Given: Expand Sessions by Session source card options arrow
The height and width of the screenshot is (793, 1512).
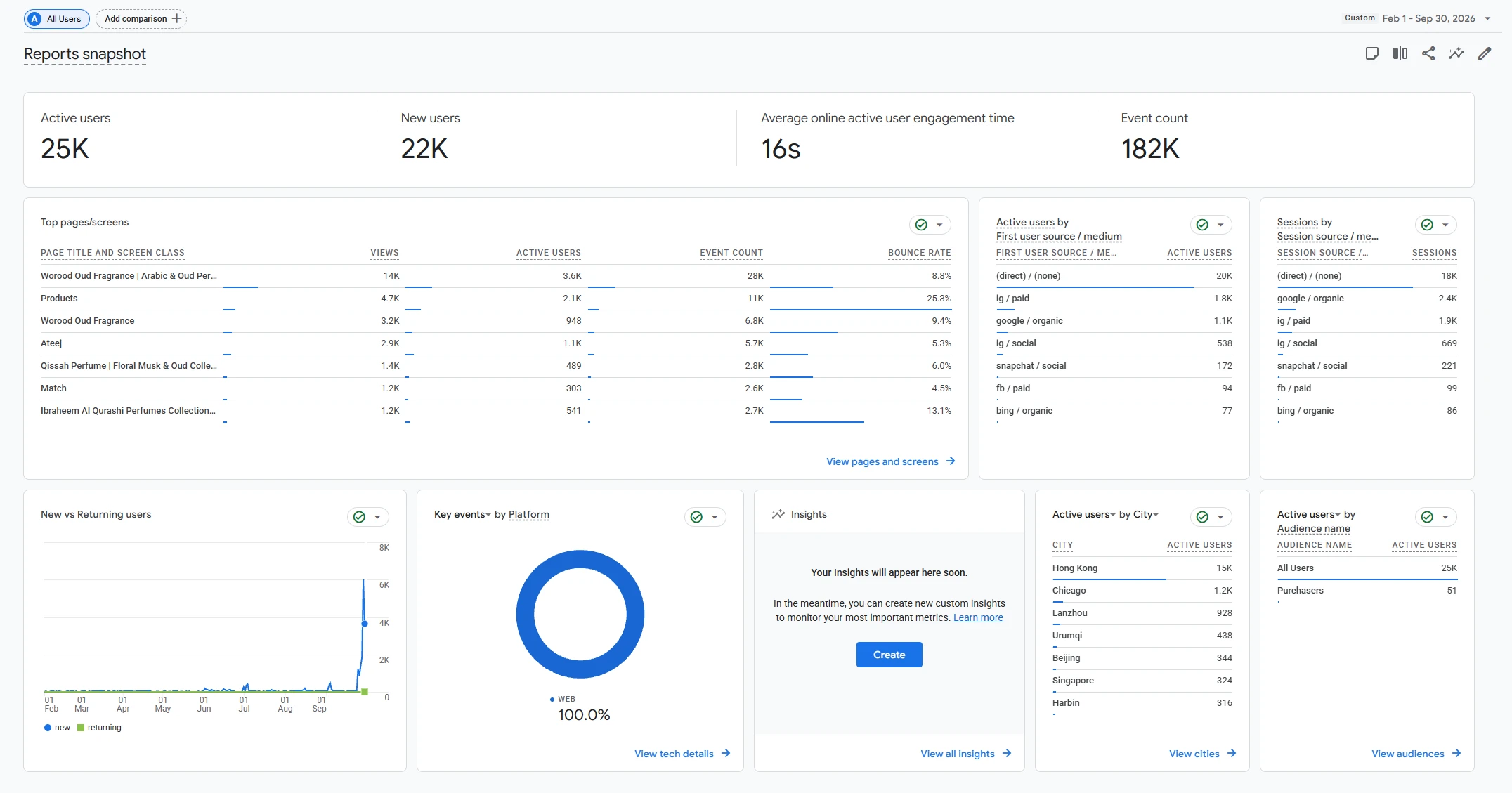Looking at the screenshot, I should 1445,225.
